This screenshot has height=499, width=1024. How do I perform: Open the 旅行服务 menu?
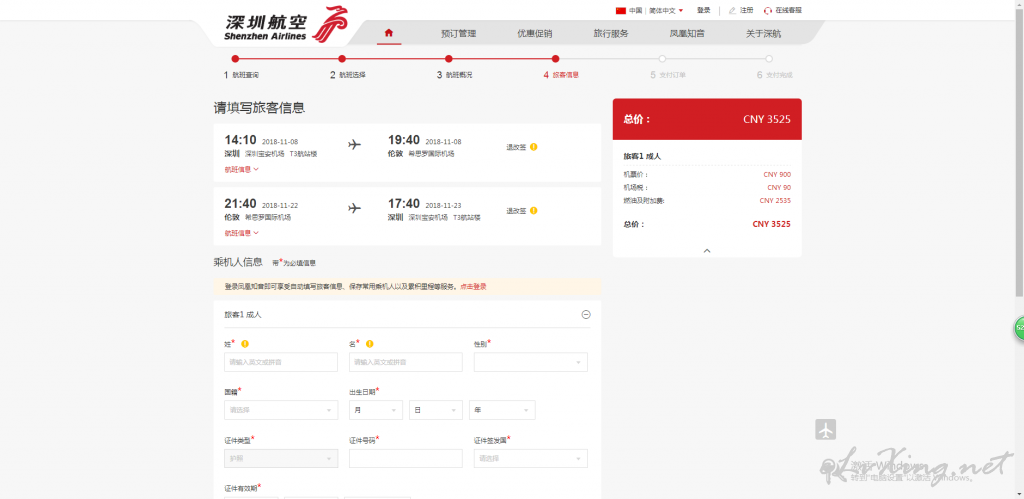click(x=611, y=33)
